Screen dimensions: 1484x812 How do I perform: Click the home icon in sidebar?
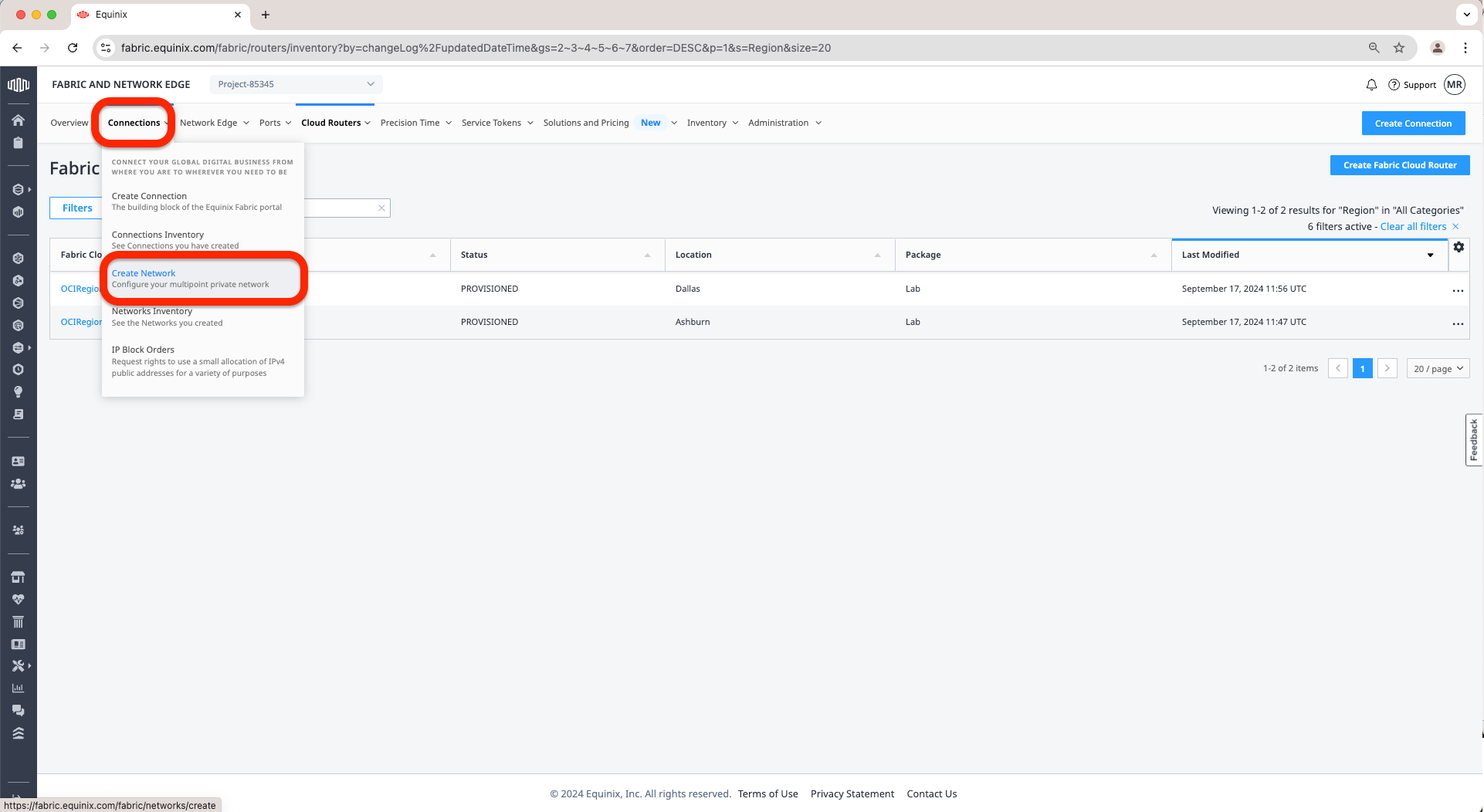(x=18, y=120)
